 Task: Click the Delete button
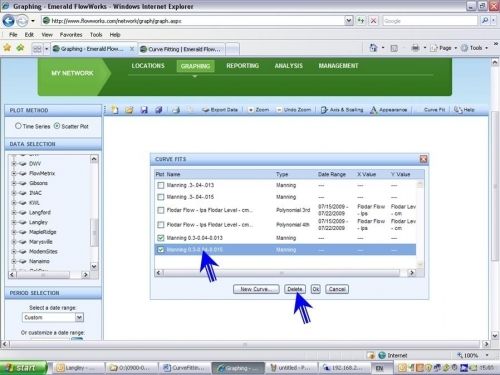tap(295, 289)
